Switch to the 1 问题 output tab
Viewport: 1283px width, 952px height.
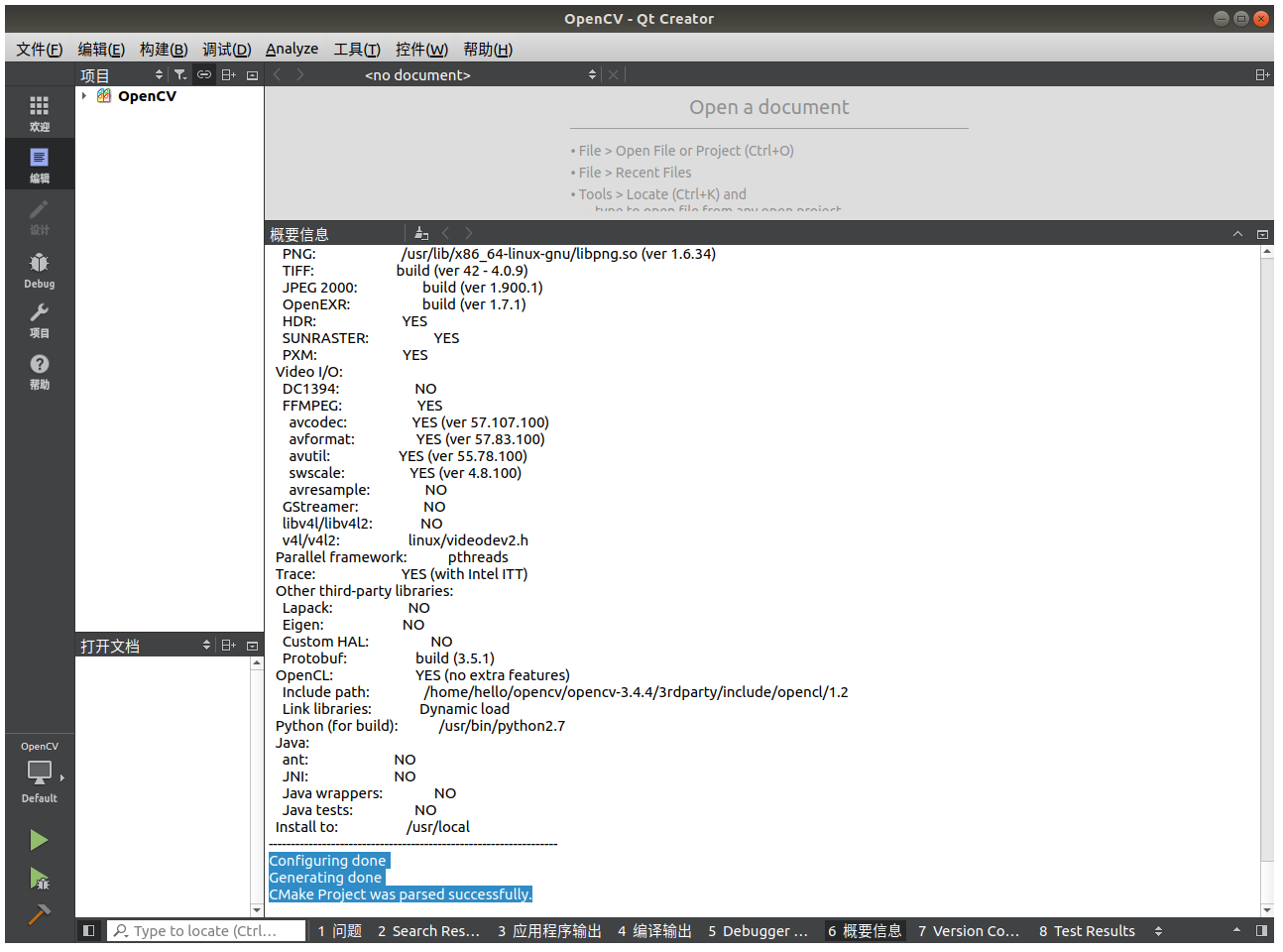click(x=339, y=930)
